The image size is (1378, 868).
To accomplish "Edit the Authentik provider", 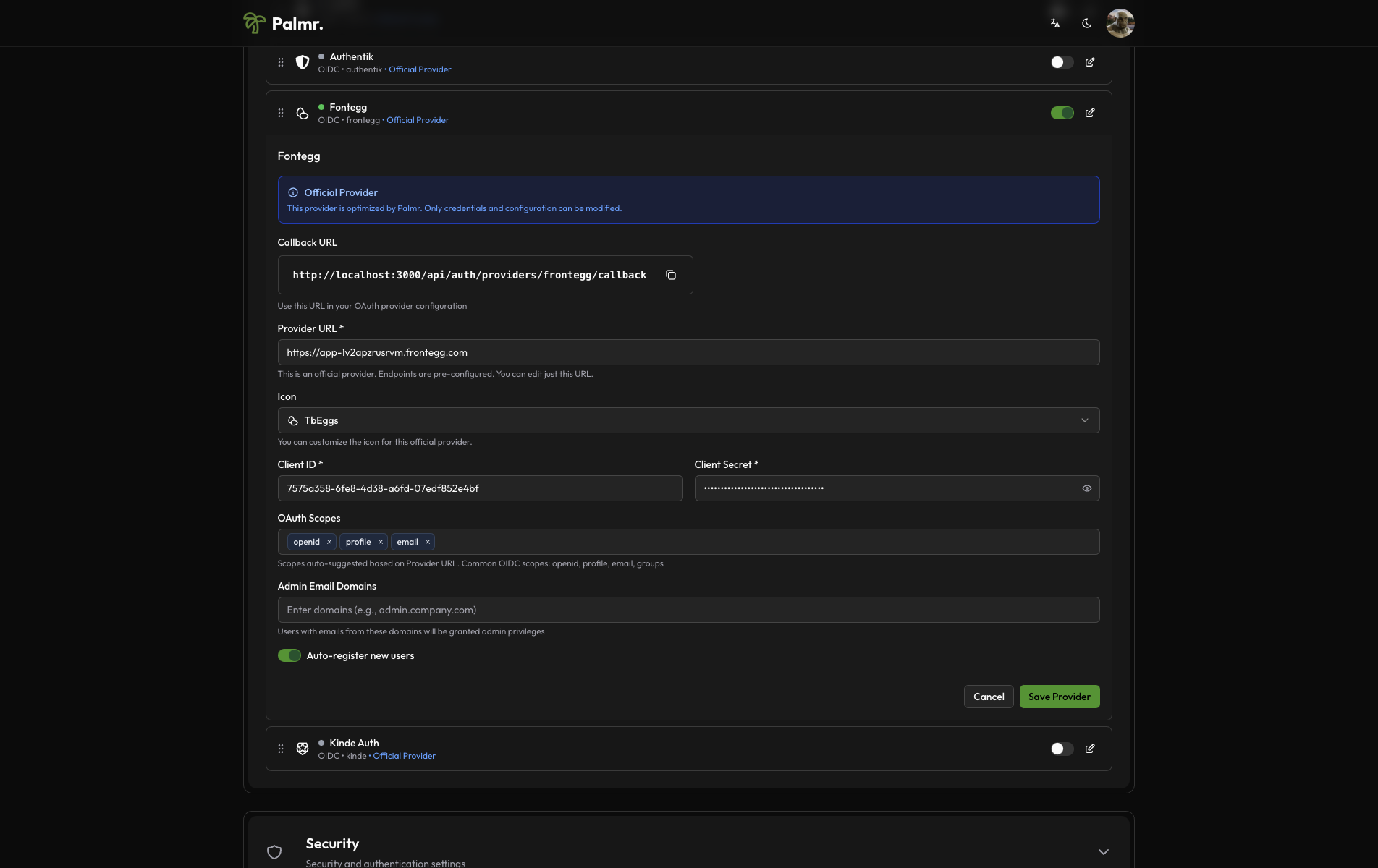I will pyautogui.click(x=1090, y=62).
